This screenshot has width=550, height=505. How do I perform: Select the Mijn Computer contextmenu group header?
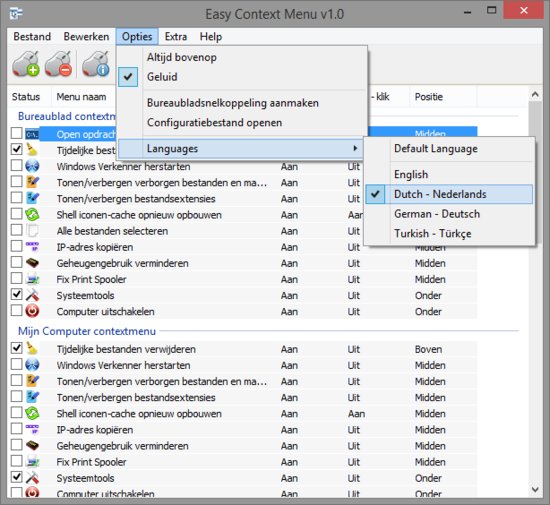click(87, 331)
